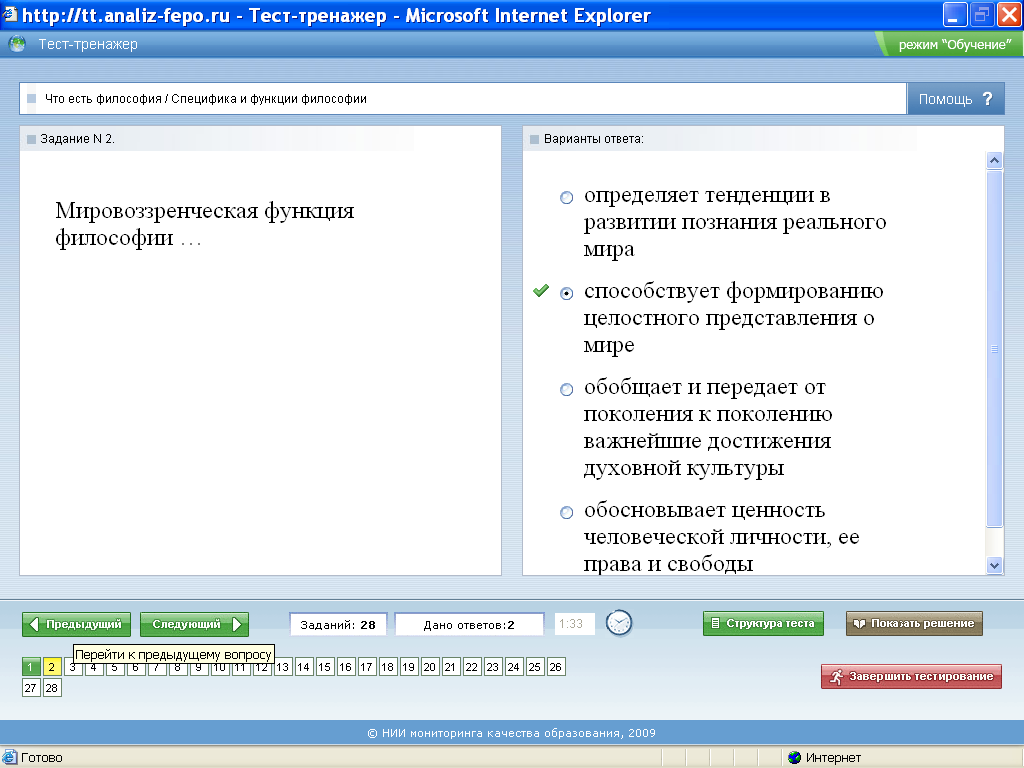The image size is (1024, 768).
Task: Jump to question 17
Action: 366,667
